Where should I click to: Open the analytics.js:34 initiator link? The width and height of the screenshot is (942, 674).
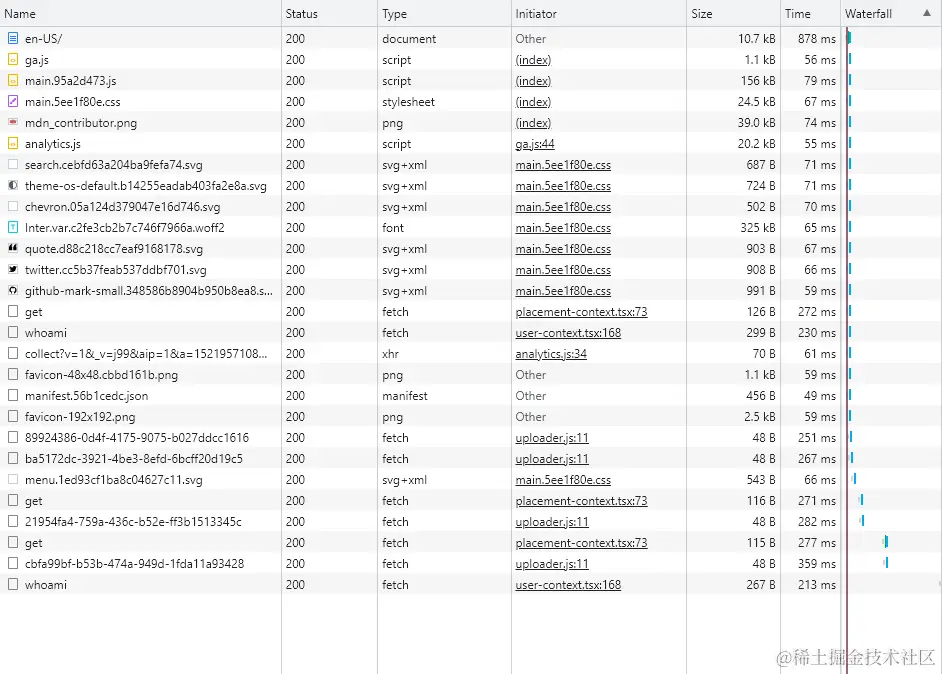point(551,353)
